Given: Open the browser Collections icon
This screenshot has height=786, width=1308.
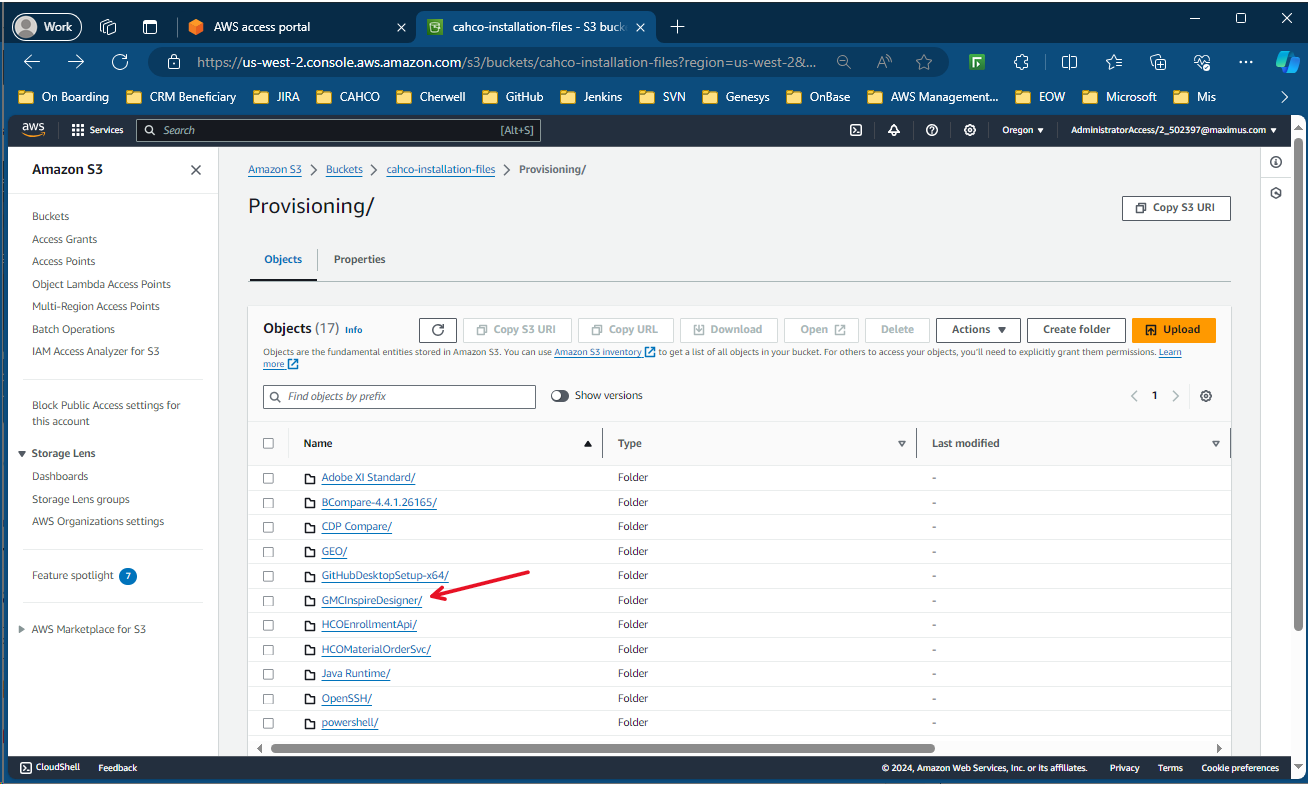Looking at the screenshot, I should pyautogui.click(x=1158, y=62).
